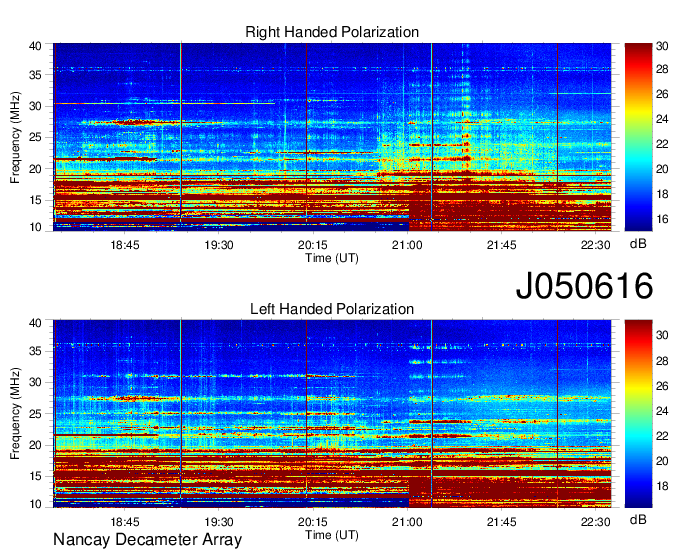
Task: Click the "35" frequency tick of the Right Handed plot
Action: coord(35,75)
